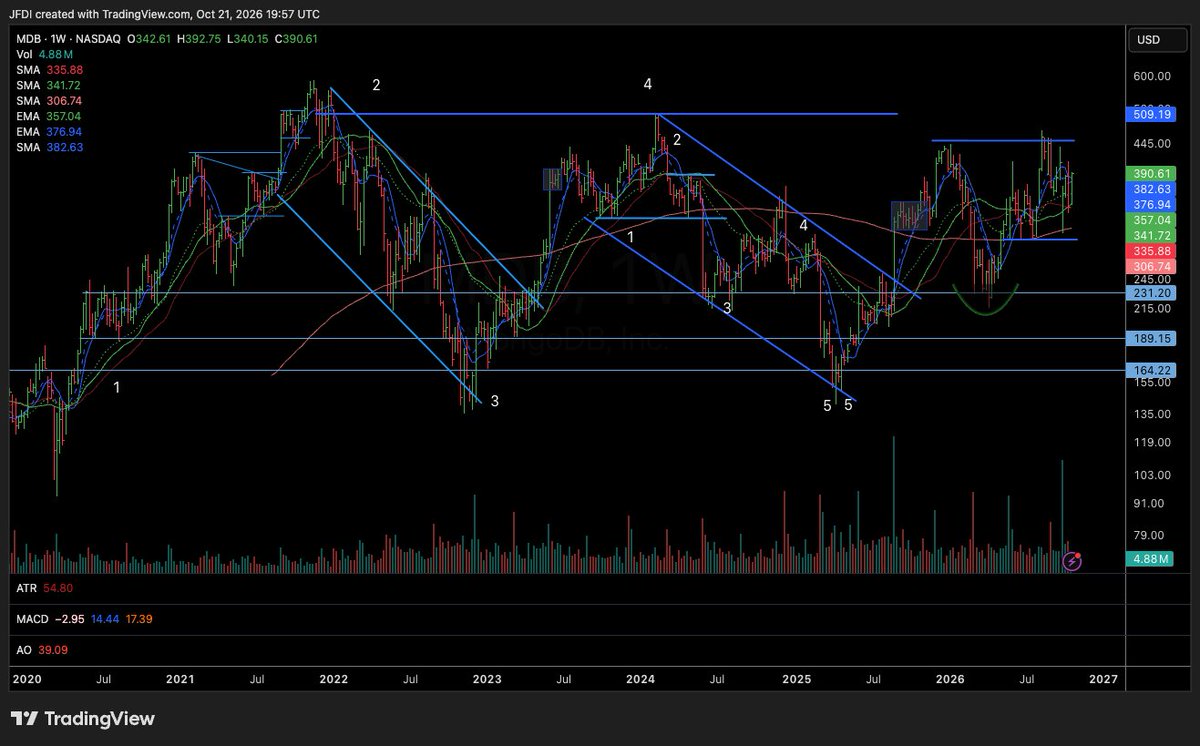Click the MACD value 17.39 in orange
Viewport: 1200px width, 746px height.
tap(138, 620)
